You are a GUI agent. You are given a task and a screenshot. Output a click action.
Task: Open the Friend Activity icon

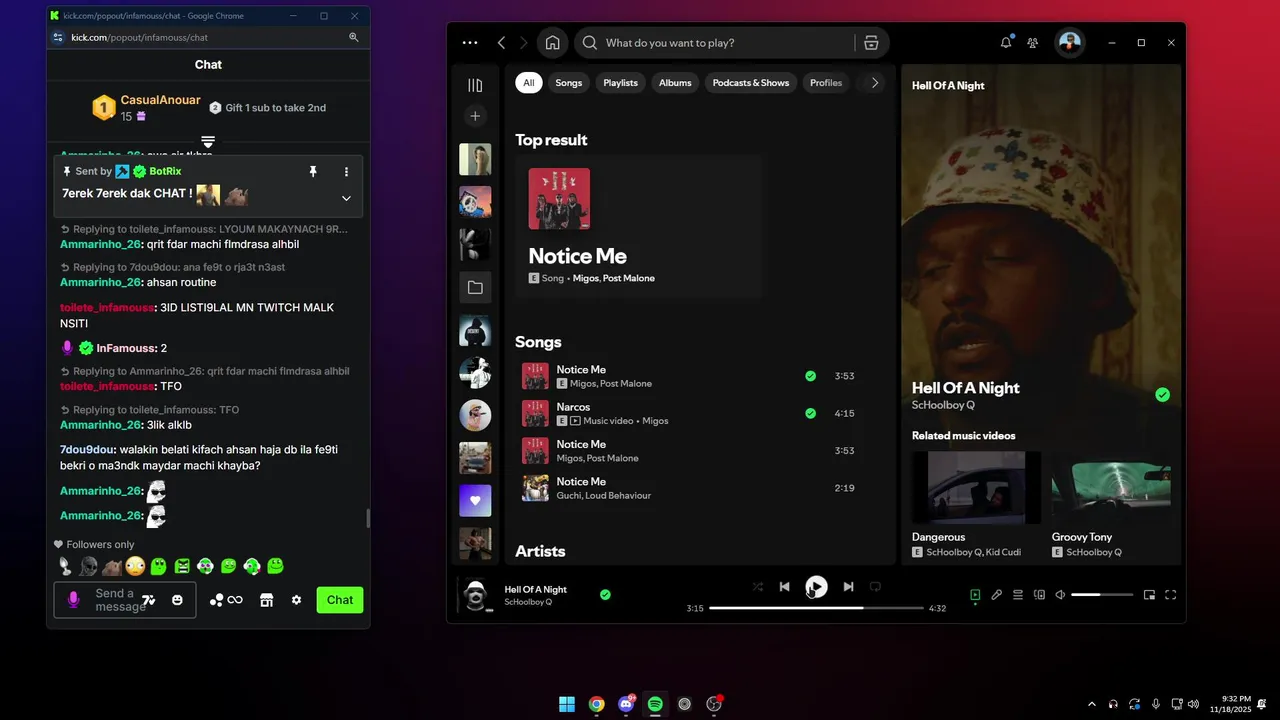pyautogui.click(x=1033, y=43)
